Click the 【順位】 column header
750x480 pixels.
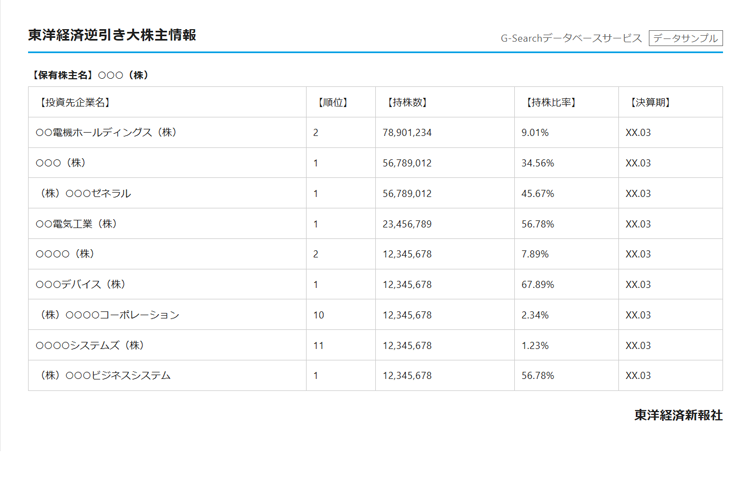pyautogui.click(x=331, y=102)
